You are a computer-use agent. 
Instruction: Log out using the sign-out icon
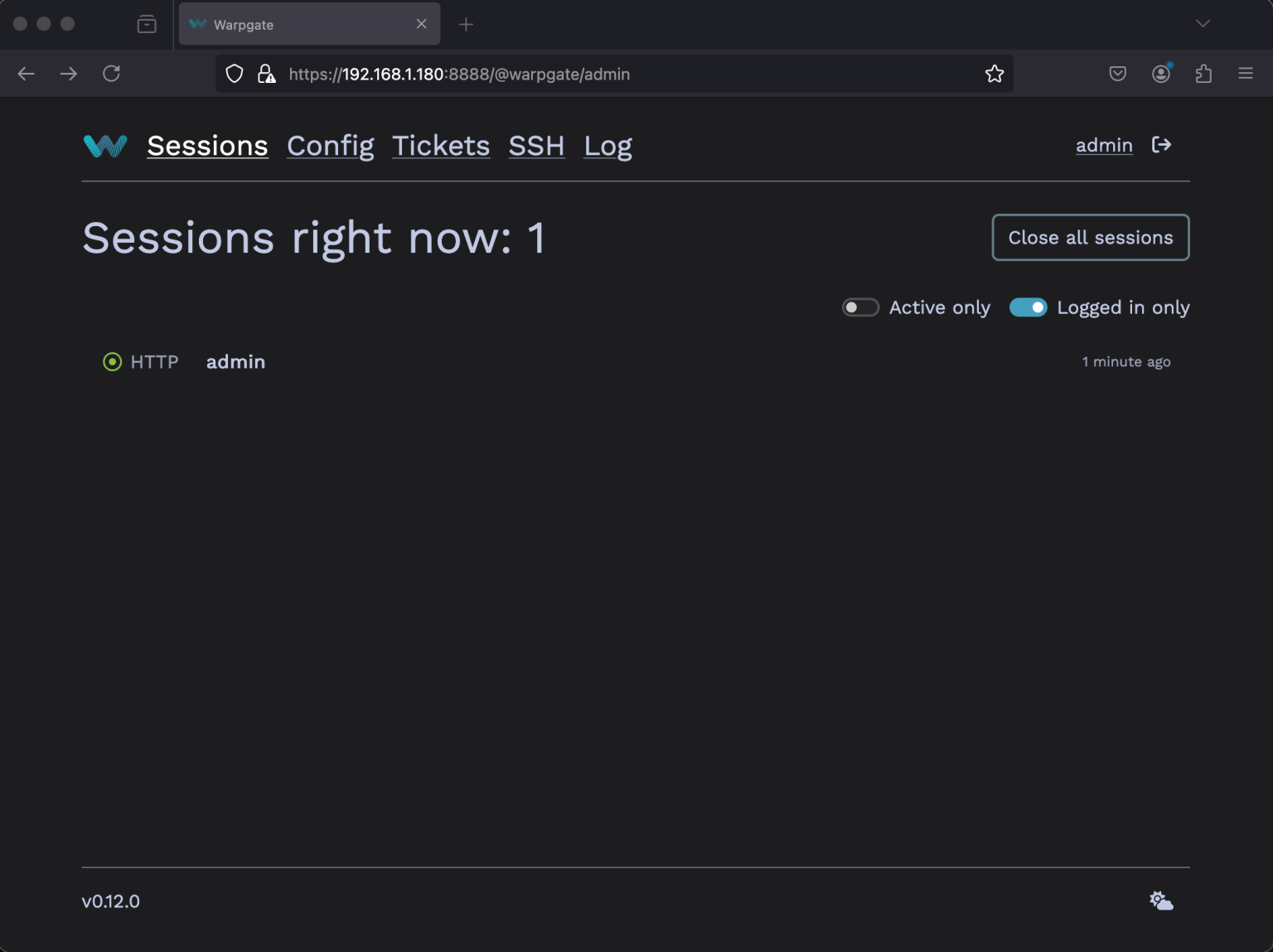point(1162,145)
